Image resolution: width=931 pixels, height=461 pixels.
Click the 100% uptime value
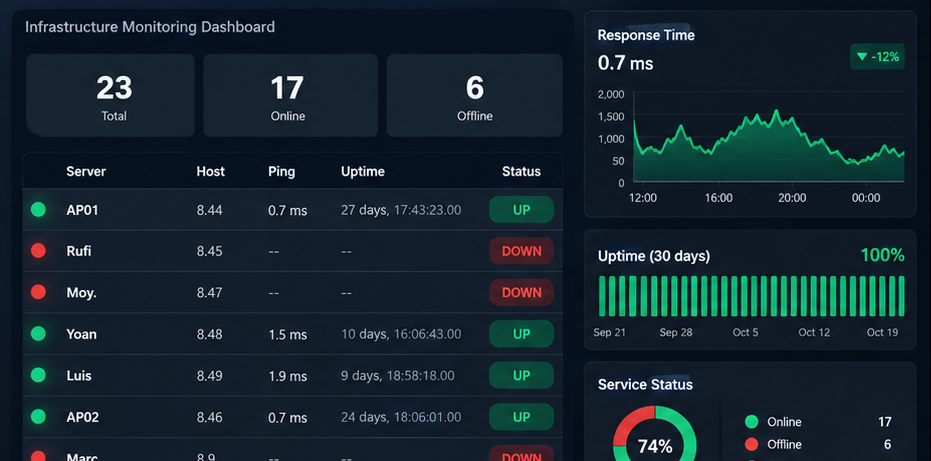(x=882, y=255)
